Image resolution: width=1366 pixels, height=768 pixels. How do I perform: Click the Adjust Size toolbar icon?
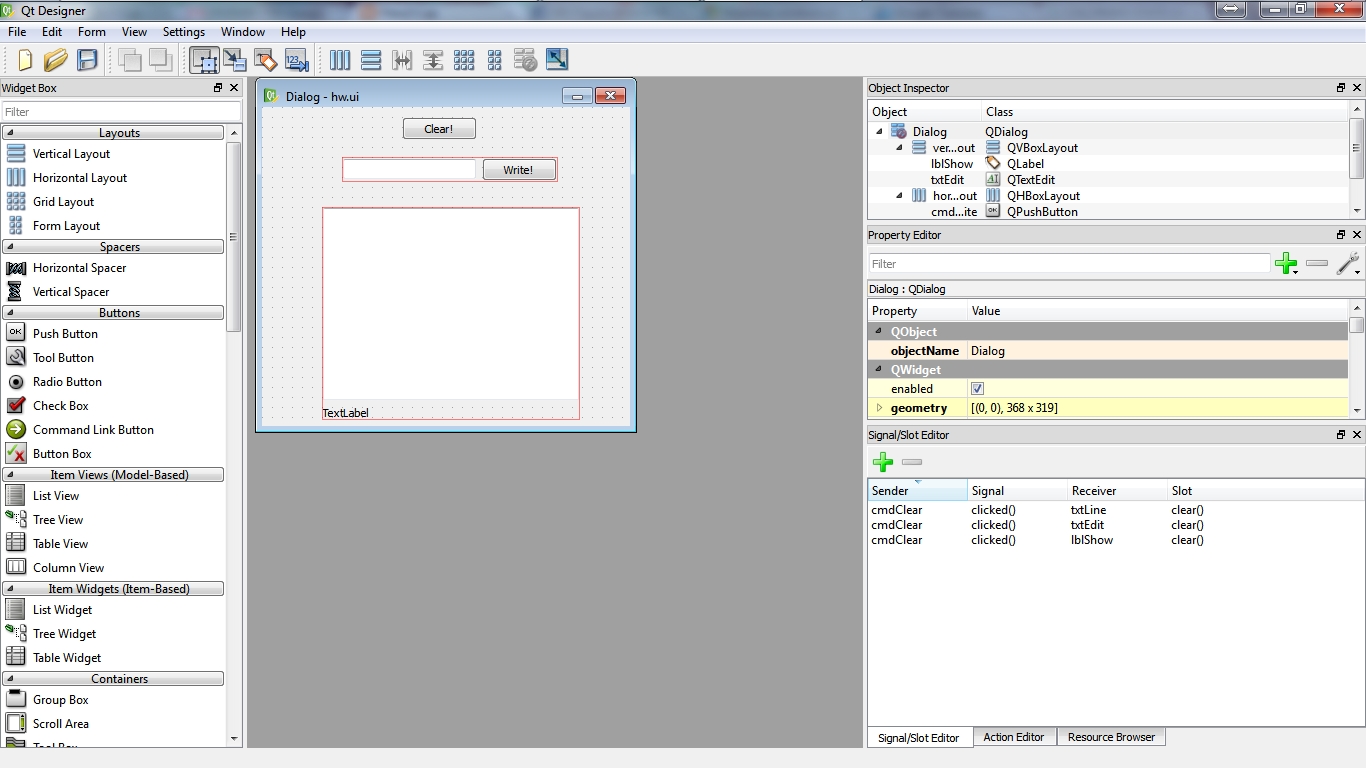pyautogui.click(x=556, y=60)
